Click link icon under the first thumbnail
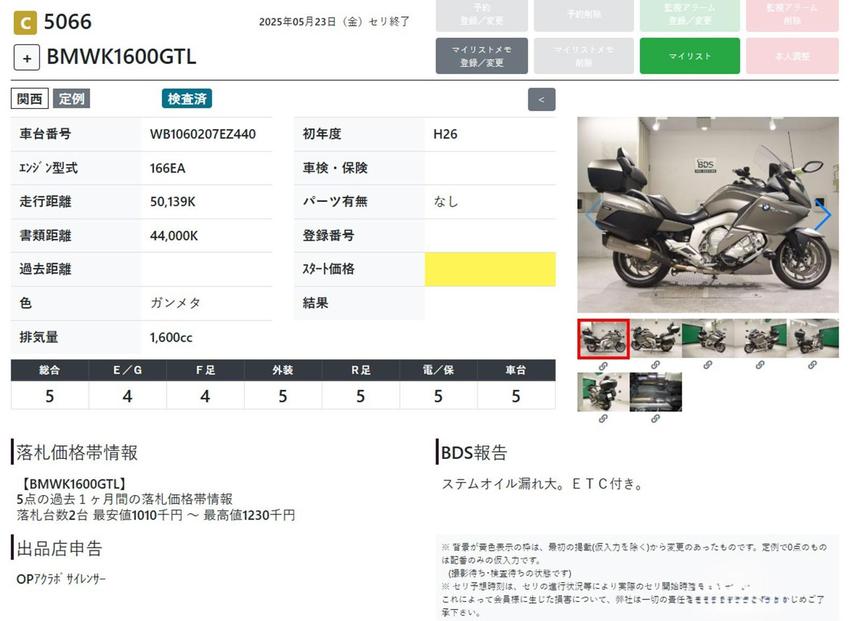This screenshot has width=860, height=621. coord(603,365)
